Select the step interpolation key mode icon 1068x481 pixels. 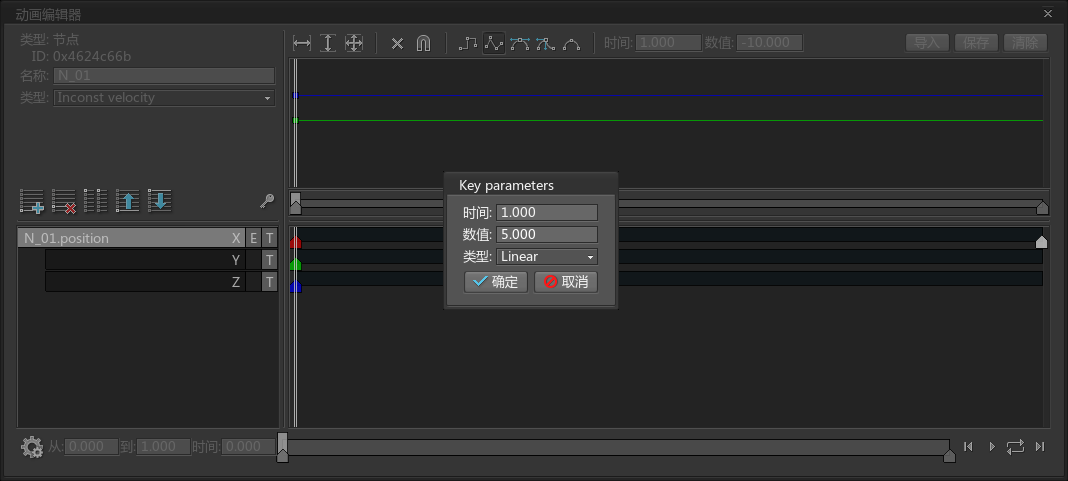(468, 43)
